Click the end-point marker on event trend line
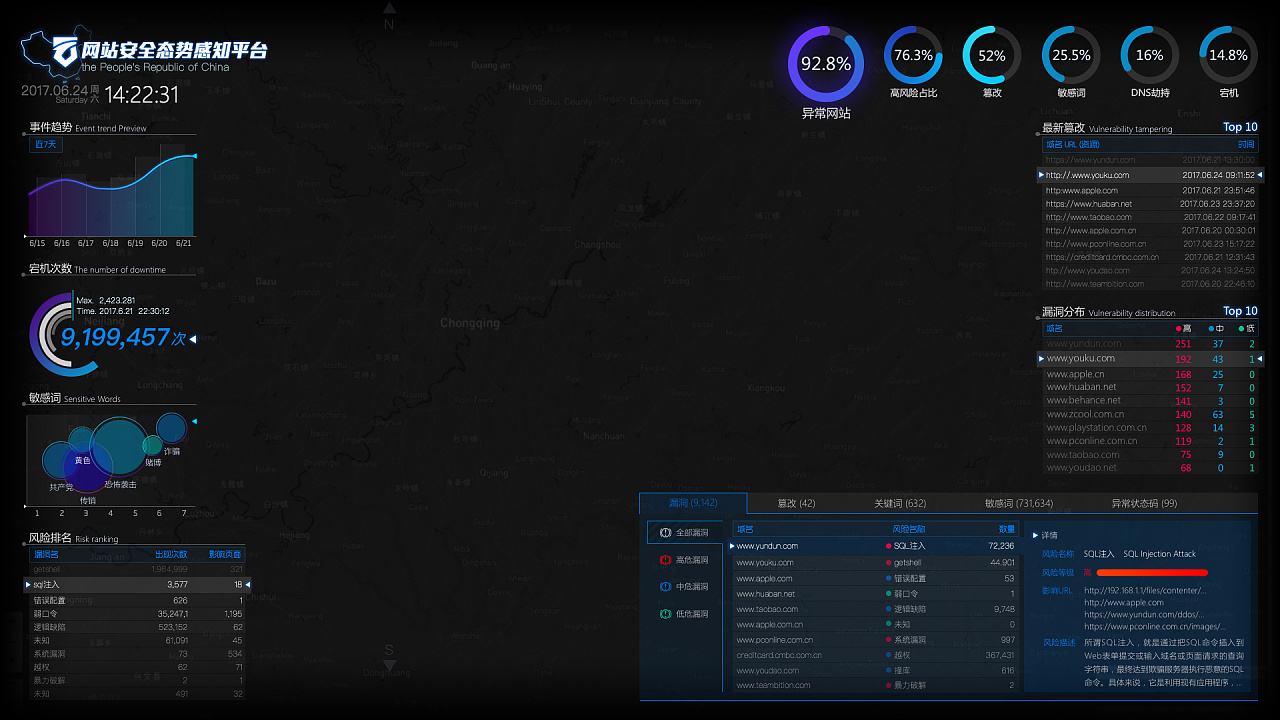The height and width of the screenshot is (720, 1280). pos(194,156)
